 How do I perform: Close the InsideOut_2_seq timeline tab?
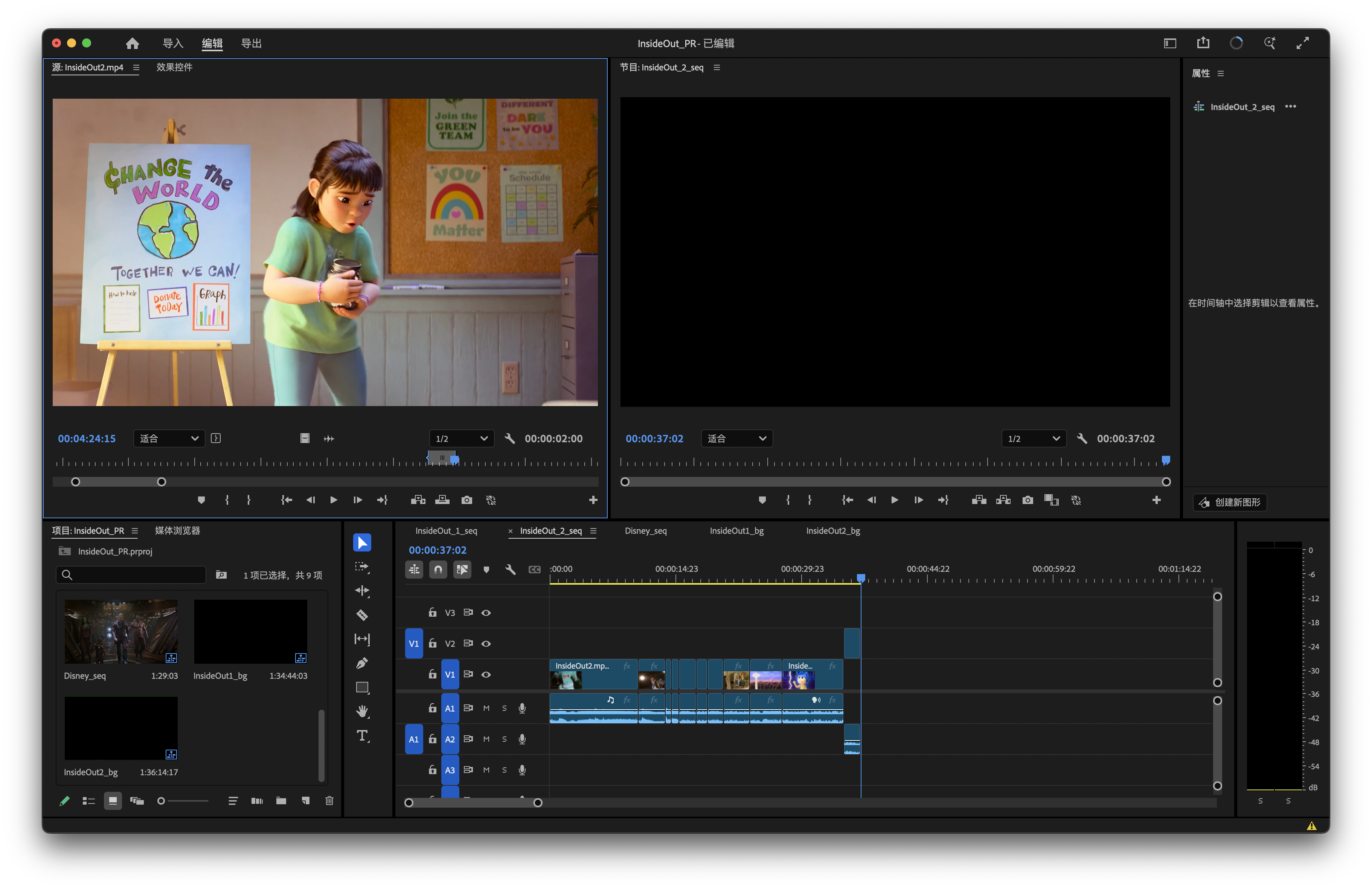pyautogui.click(x=510, y=531)
